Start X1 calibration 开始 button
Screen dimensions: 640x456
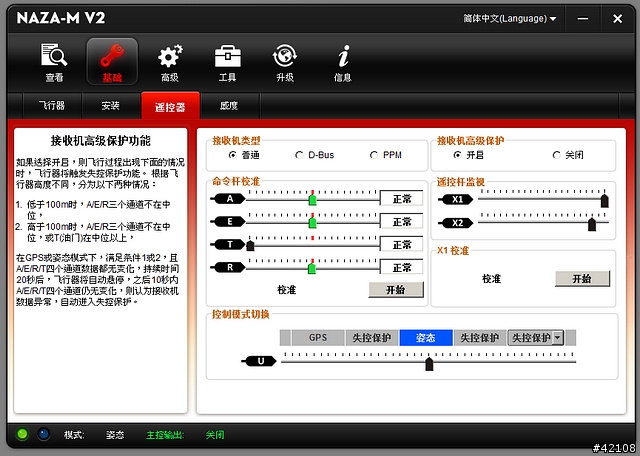coord(582,279)
